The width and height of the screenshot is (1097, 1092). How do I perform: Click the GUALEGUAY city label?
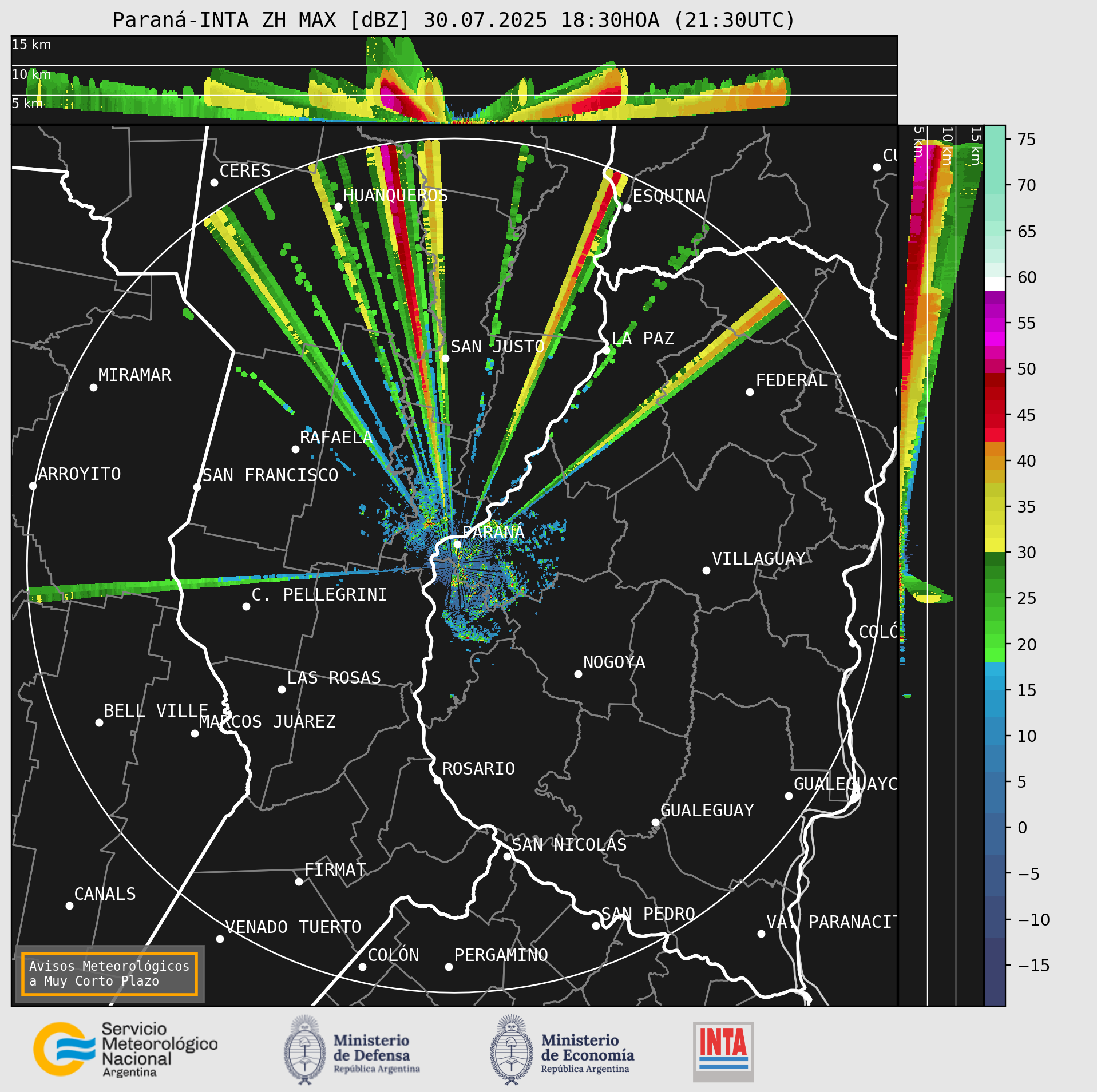coord(707,811)
